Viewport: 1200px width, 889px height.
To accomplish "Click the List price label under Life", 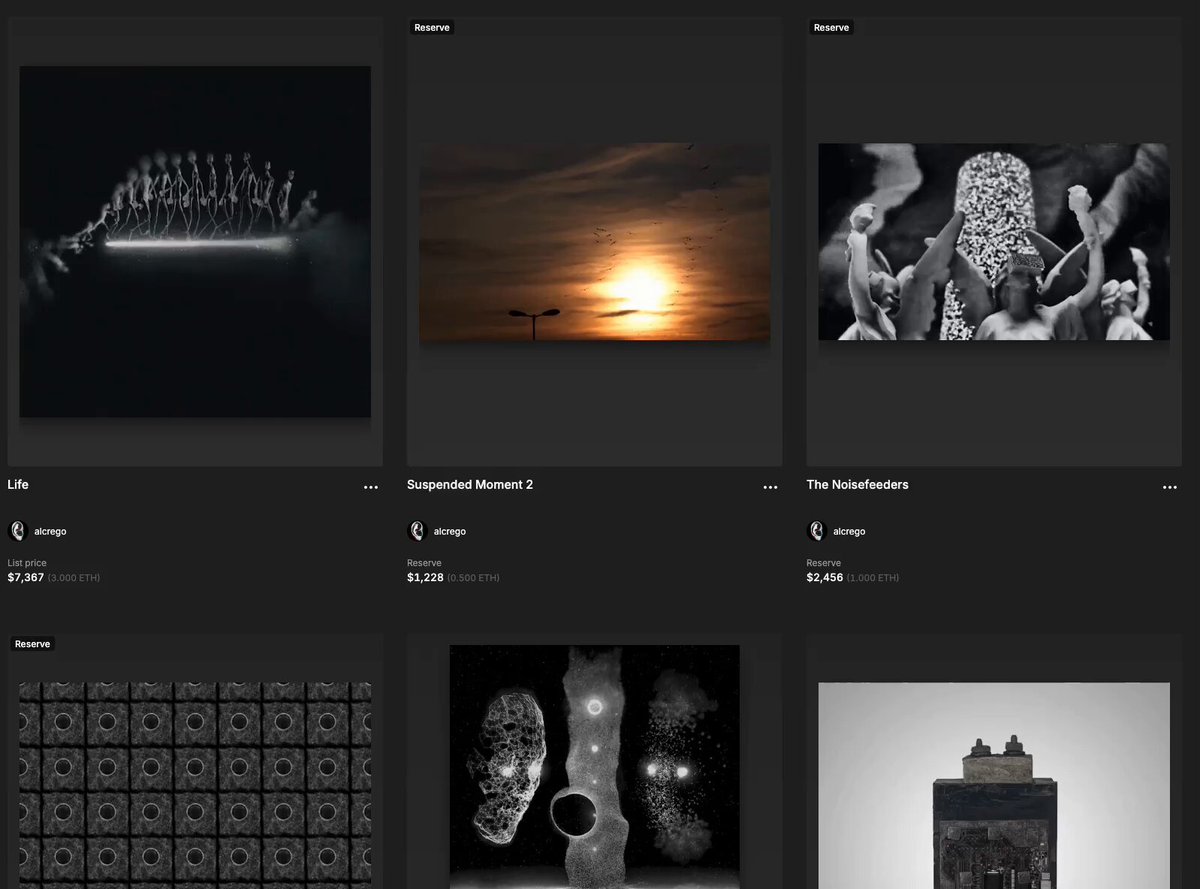I will [x=27, y=563].
